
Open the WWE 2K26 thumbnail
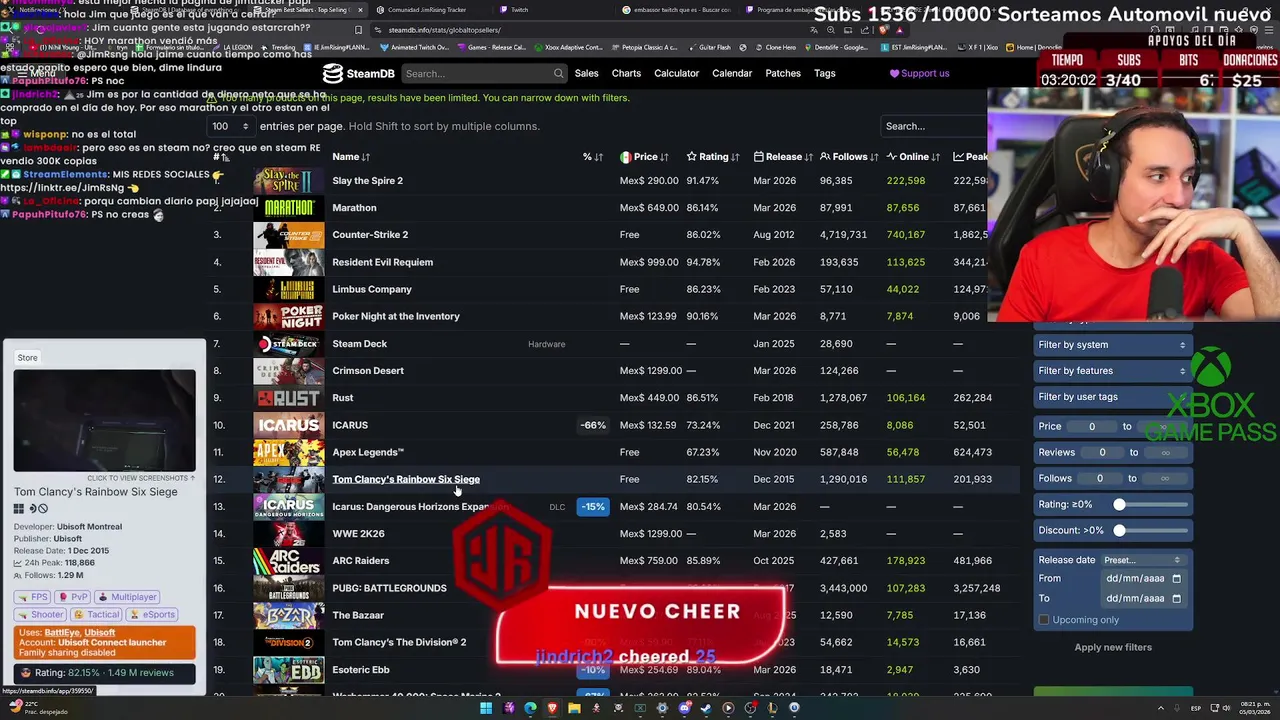click(289, 534)
